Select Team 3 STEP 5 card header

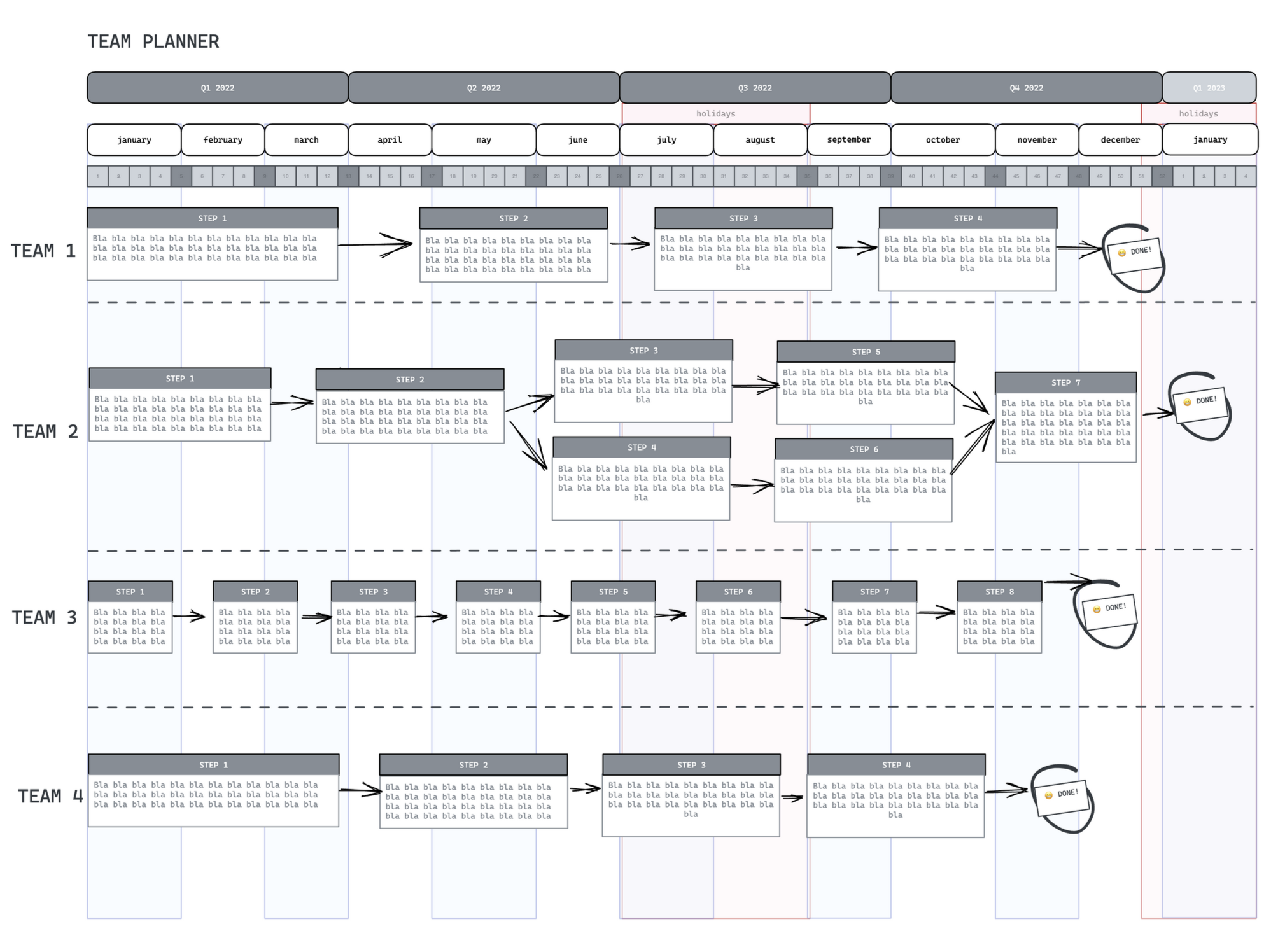click(613, 591)
